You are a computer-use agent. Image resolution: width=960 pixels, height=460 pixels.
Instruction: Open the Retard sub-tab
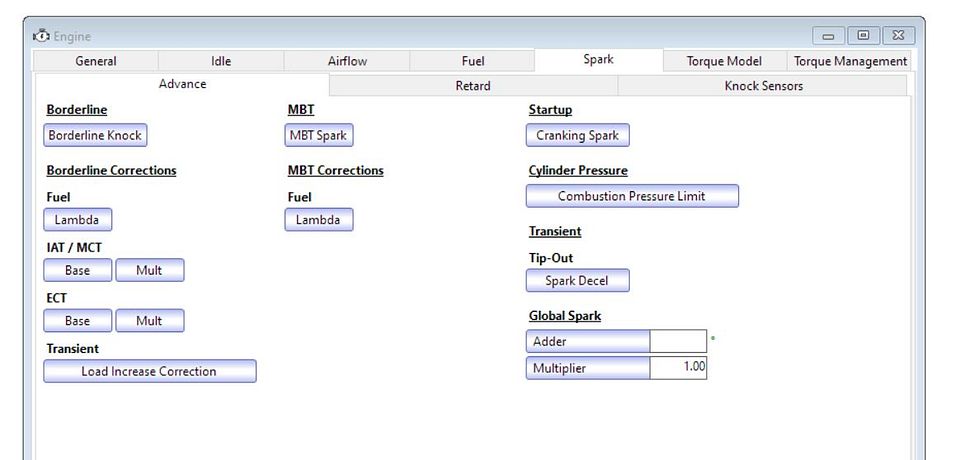pos(473,86)
